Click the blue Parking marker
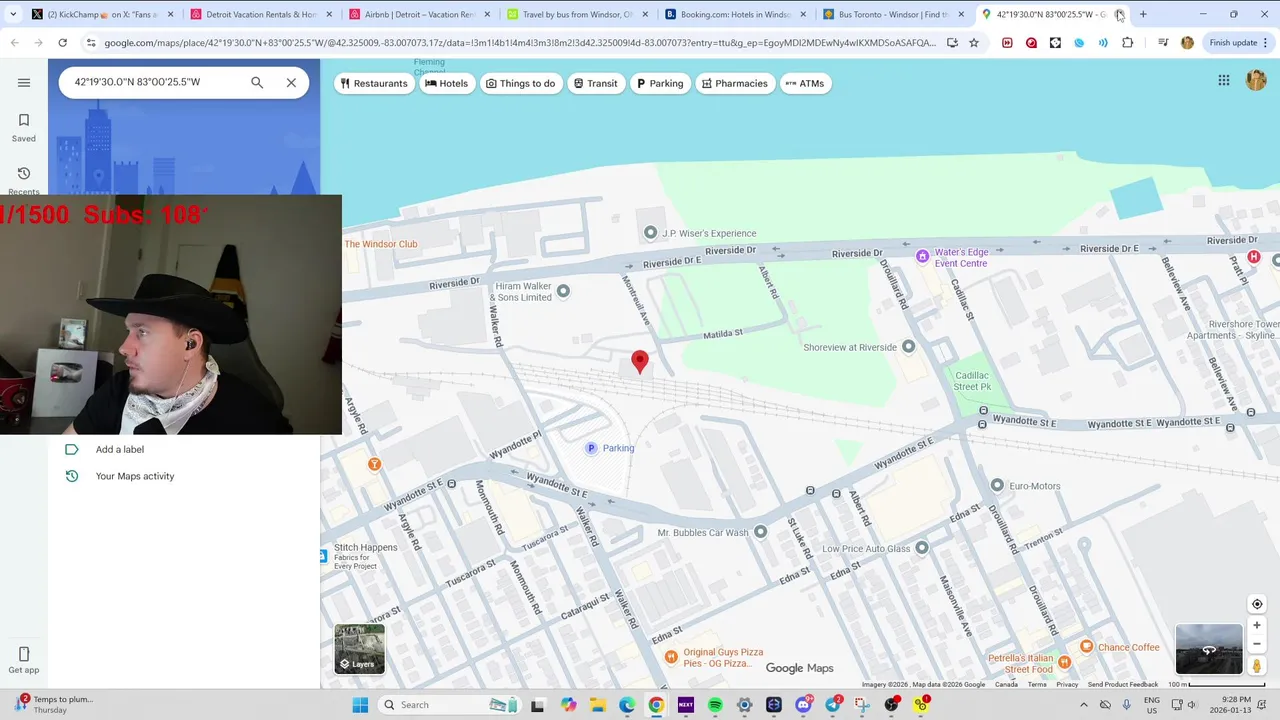Viewport: 1280px width, 720px height. point(591,448)
